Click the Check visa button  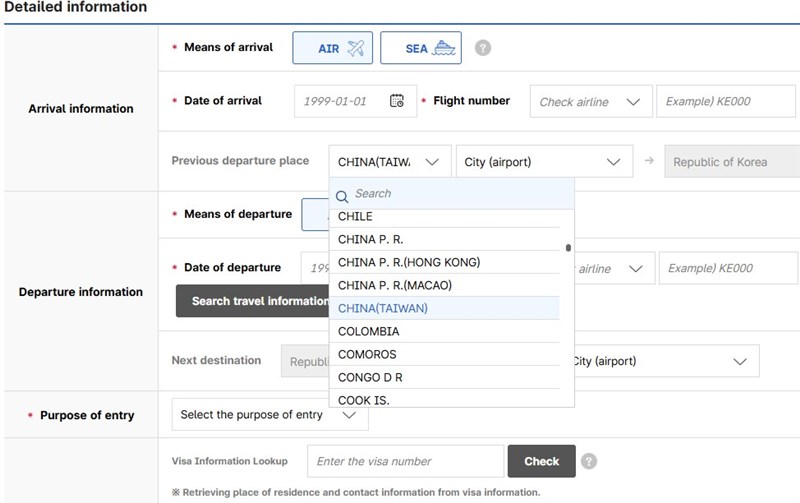pyautogui.click(x=541, y=461)
